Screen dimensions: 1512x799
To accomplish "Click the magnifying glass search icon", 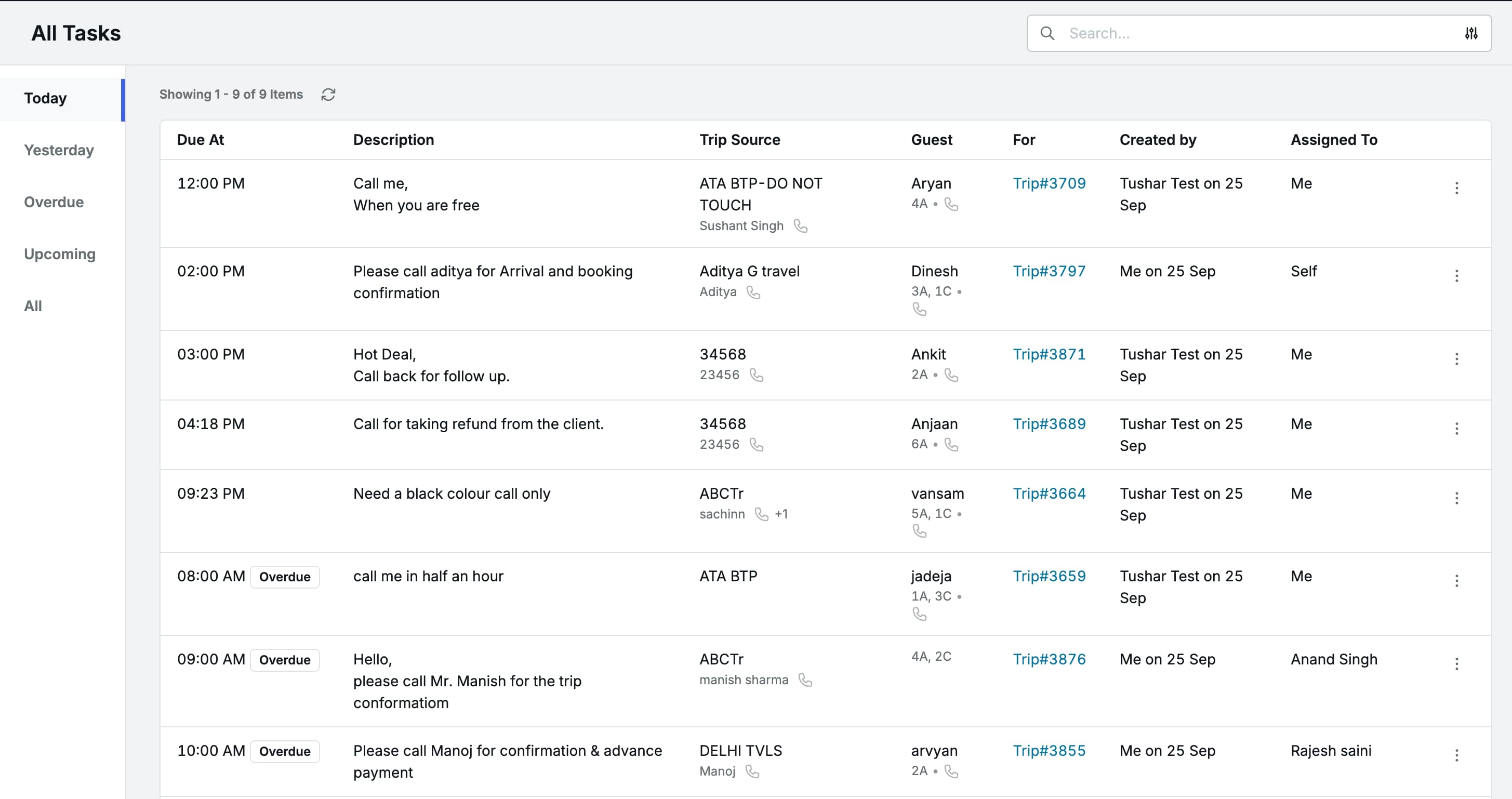I will [x=1047, y=33].
